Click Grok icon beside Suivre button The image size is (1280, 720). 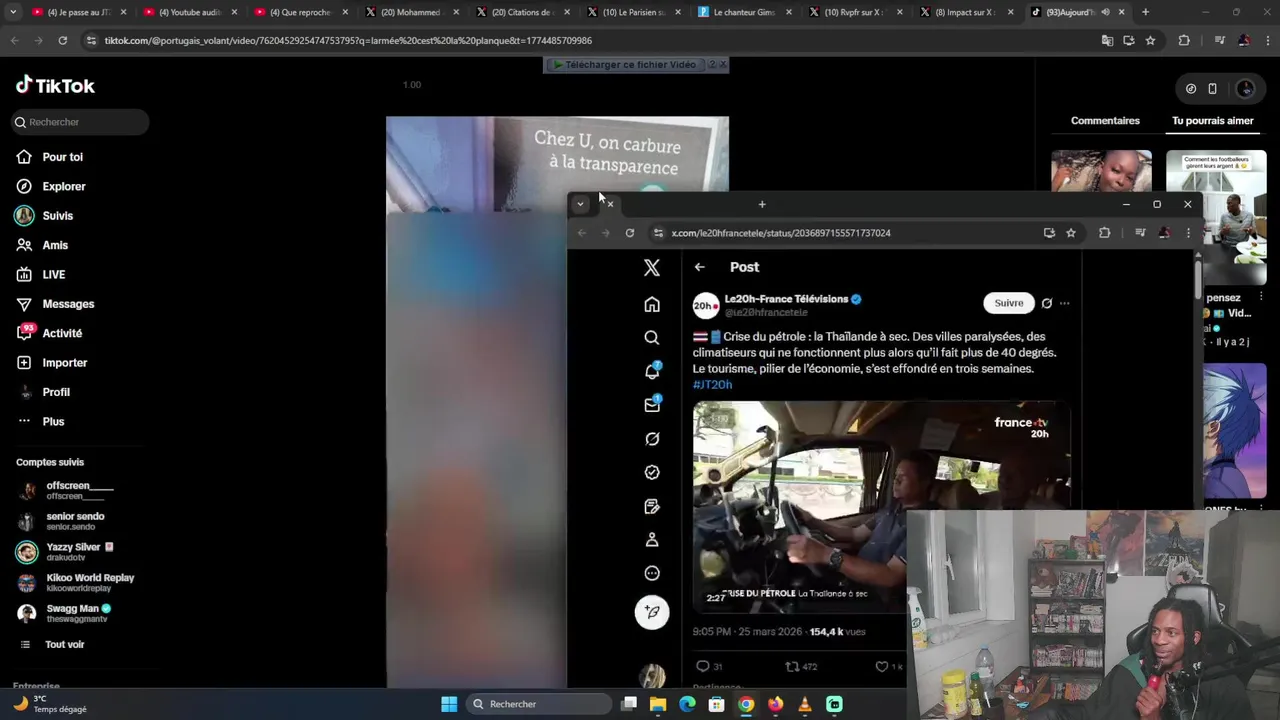(1047, 303)
